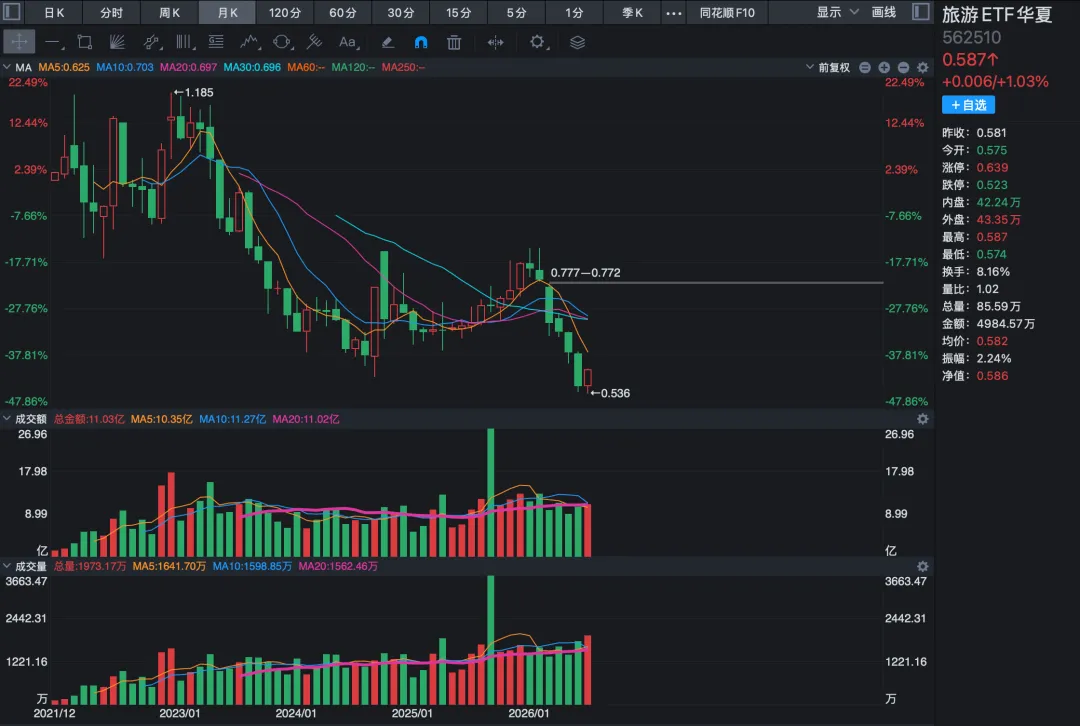Open the drawing settings gear
The height and width of the screenshot is (726, 1080).
click(537, 42)
